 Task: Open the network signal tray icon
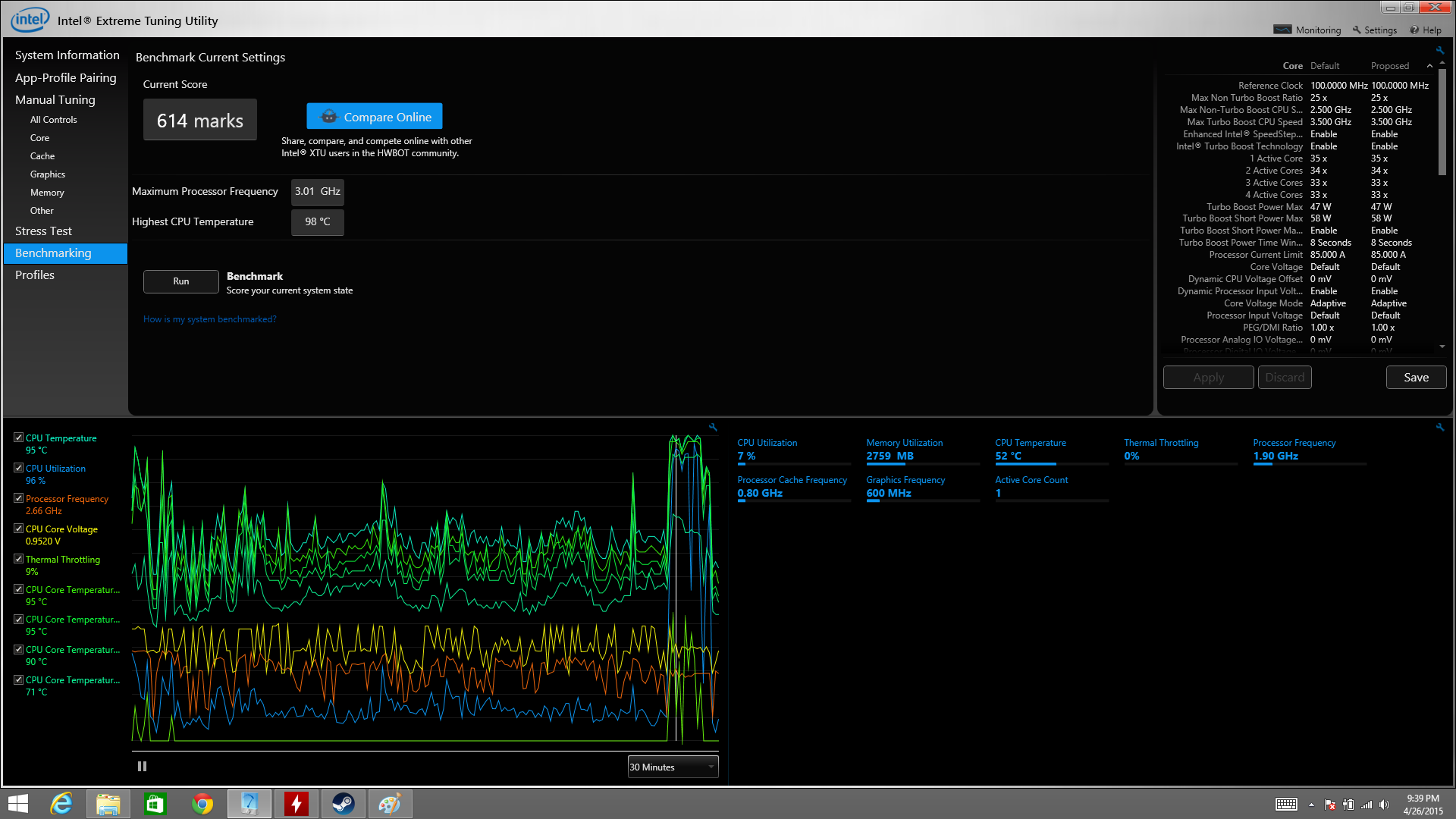pyautogui.click(x=1367, y=805)
